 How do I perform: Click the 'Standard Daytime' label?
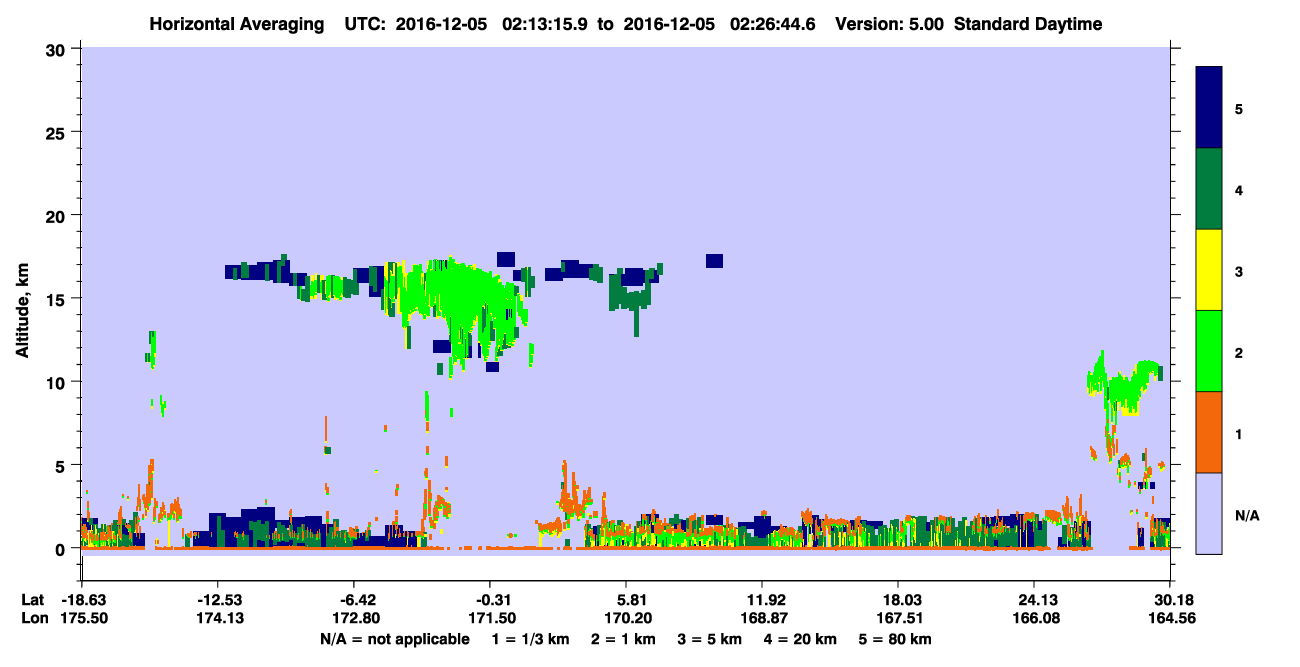point(1028,24)
